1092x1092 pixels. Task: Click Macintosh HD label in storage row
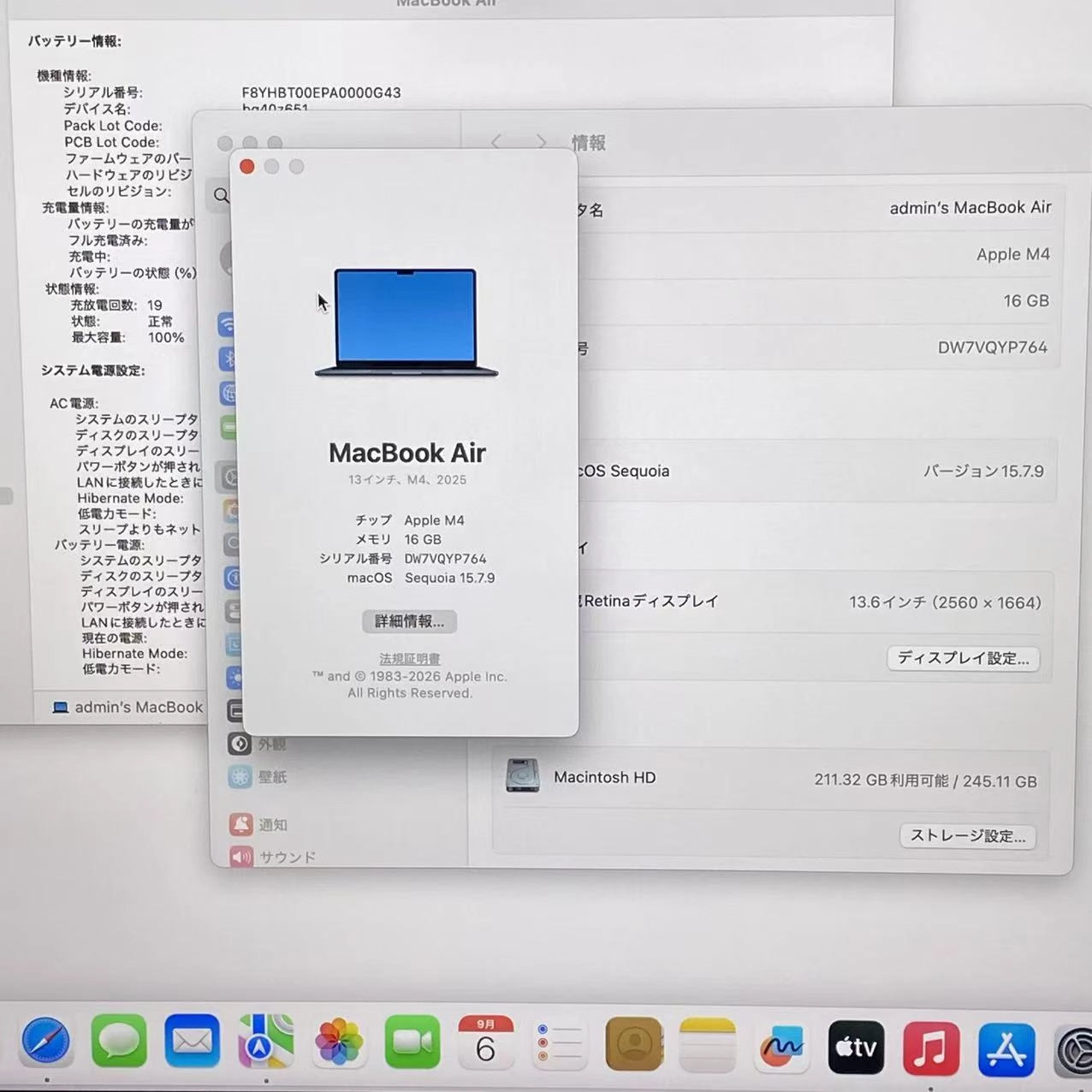pyautogui.click(x=604, y=777)
